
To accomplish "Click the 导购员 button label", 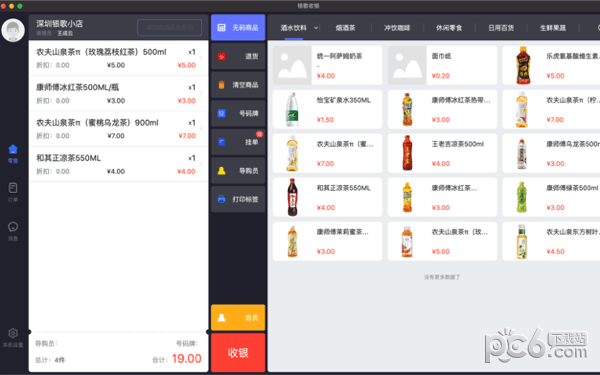I will (x=248, y=171).
